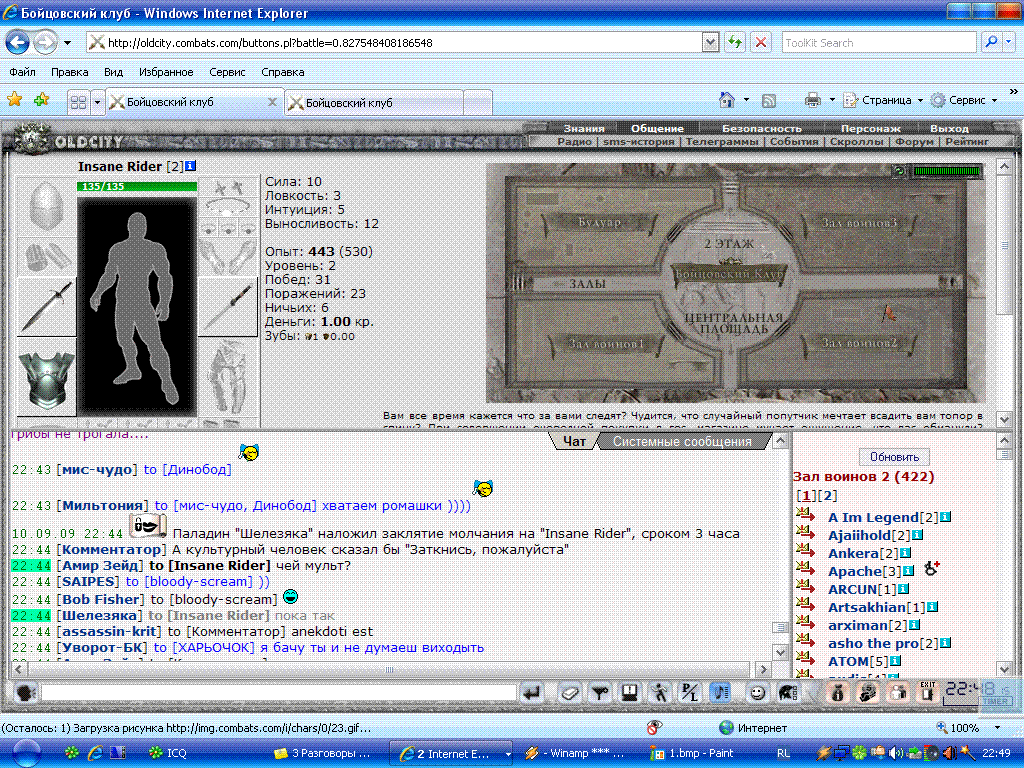Open the Рейтинг link
The height and width of the screenshot is (768, 1024).
[967, 141]
